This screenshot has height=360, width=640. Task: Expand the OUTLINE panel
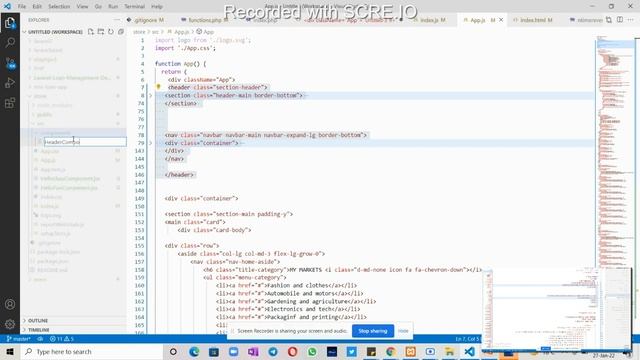coord(73,320)
